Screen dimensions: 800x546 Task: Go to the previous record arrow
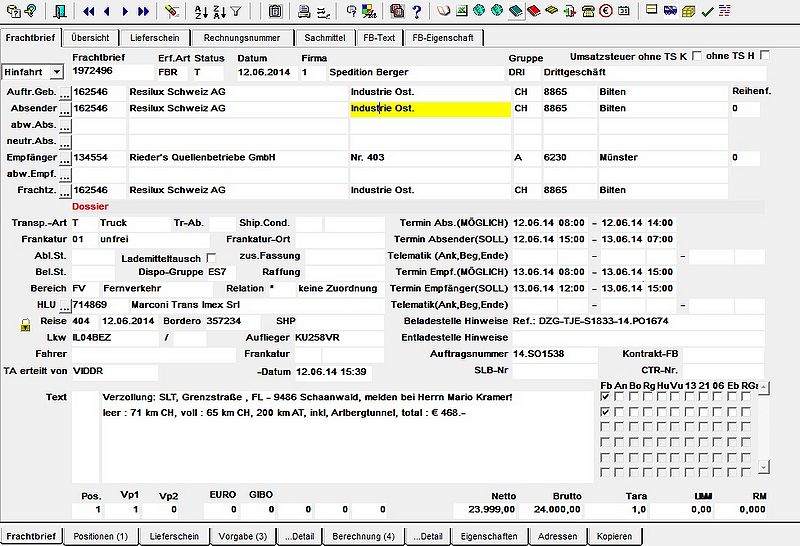[107, 11]
